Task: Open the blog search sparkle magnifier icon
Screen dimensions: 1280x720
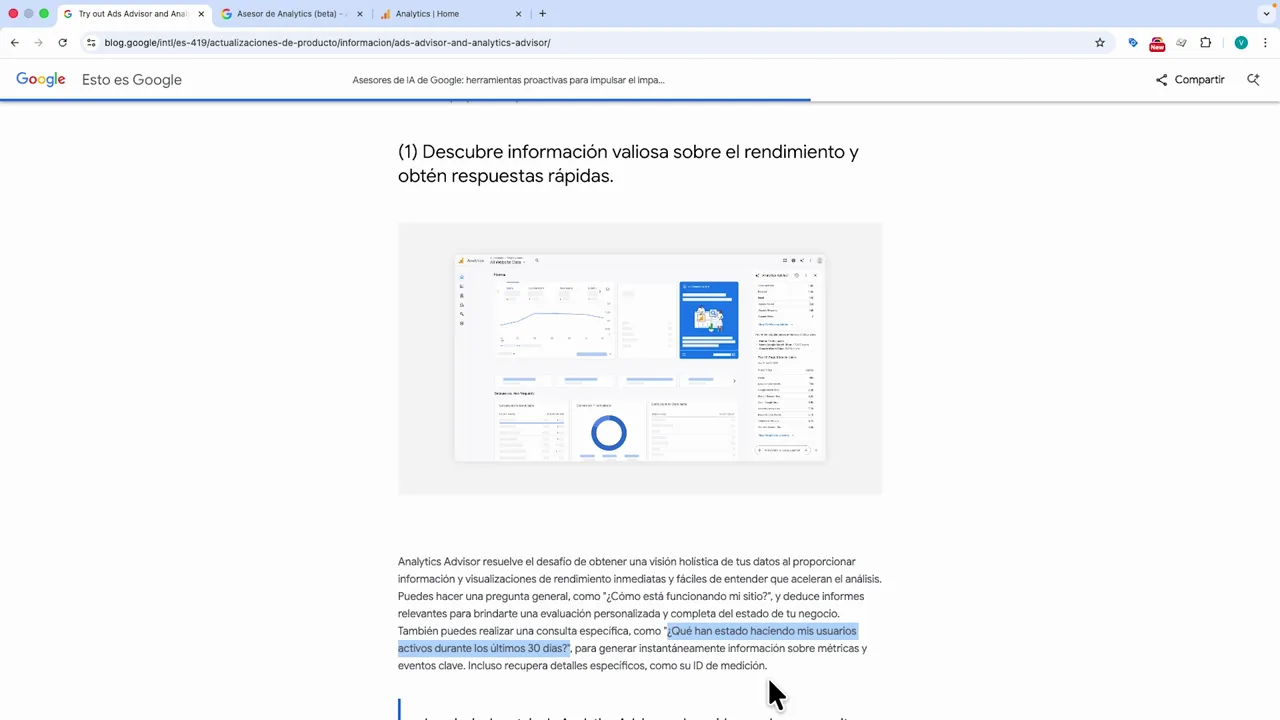Action: (x=1253, y=80)
